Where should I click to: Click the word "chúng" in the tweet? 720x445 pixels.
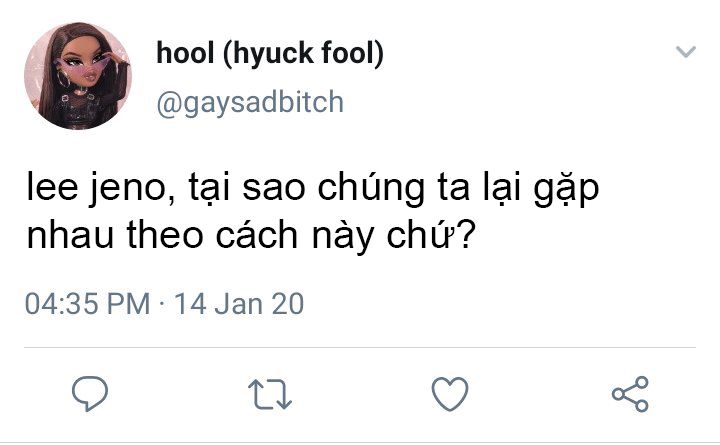[371, 189]
